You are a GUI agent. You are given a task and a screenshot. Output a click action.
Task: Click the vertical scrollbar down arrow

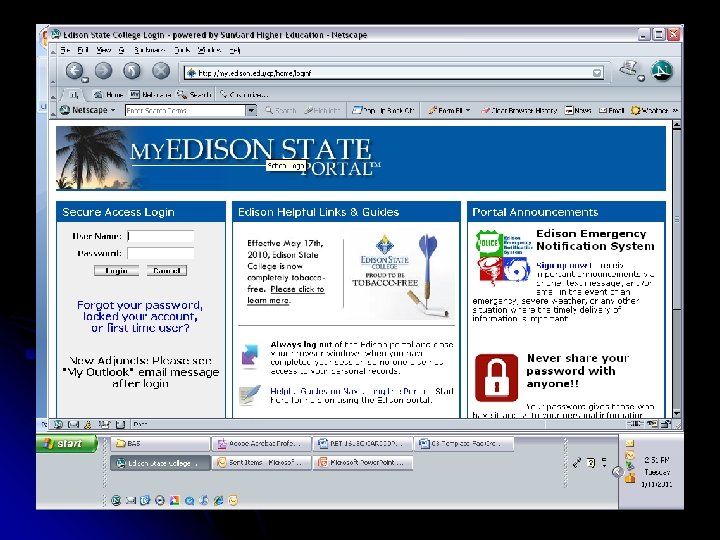coord(676,413)
